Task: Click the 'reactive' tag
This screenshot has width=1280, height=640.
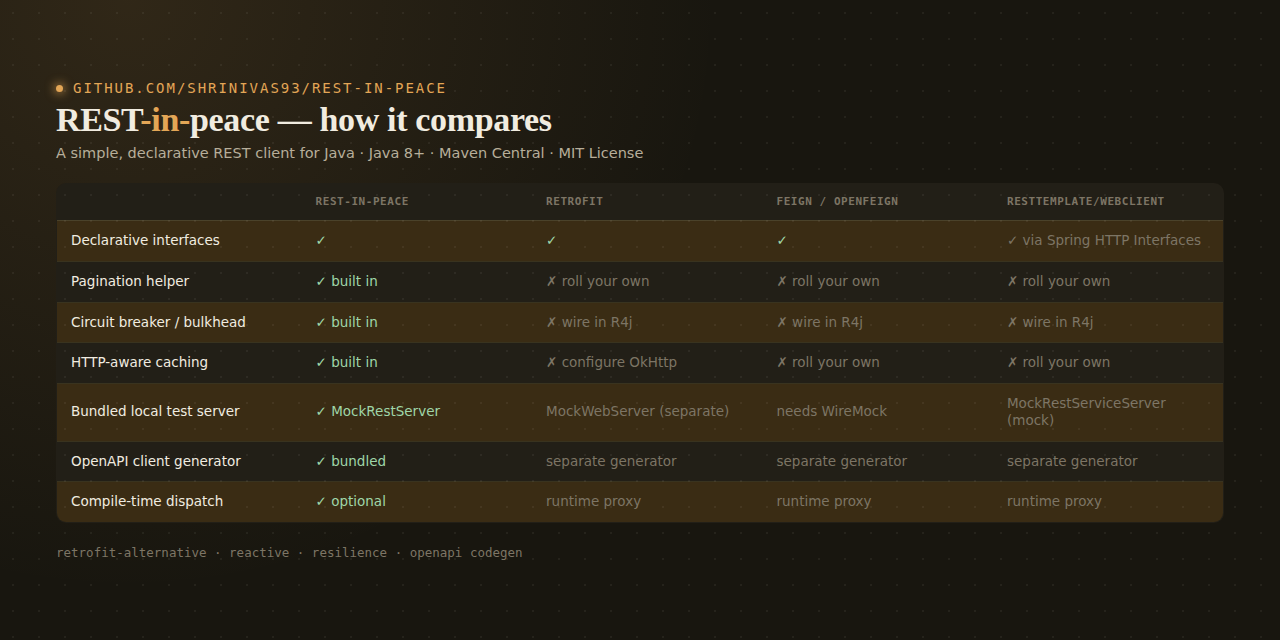Action: tap(259, 553)
